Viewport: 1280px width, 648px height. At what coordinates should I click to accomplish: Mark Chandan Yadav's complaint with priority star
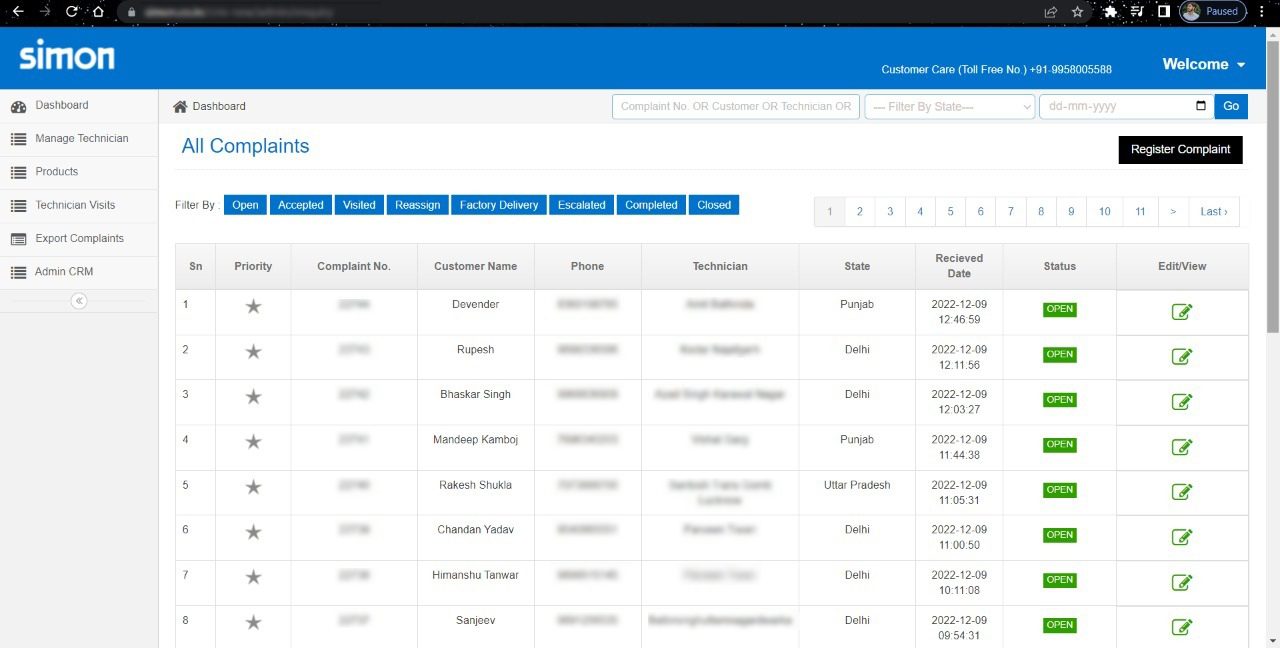pos(253,532)
